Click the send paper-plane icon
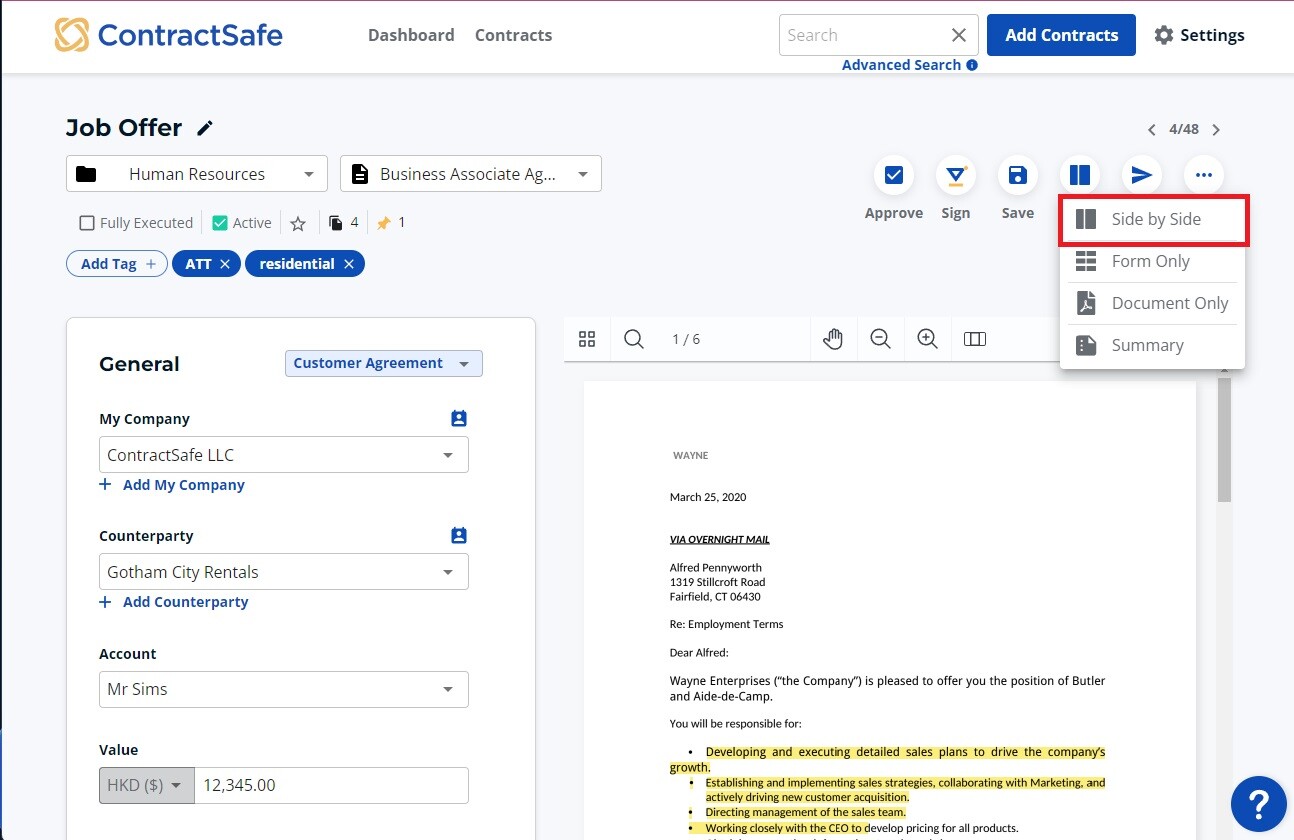Viewport: 1294px width, 840px height. pos(1142,176)
